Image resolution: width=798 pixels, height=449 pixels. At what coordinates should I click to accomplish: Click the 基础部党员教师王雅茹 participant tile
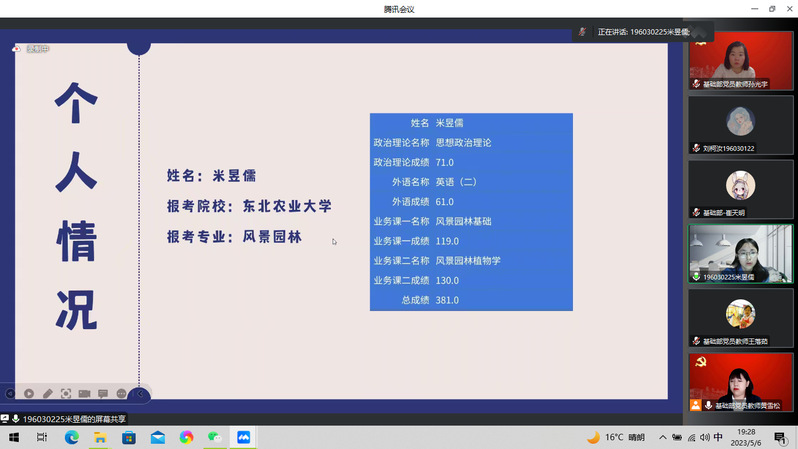point(740,316)
